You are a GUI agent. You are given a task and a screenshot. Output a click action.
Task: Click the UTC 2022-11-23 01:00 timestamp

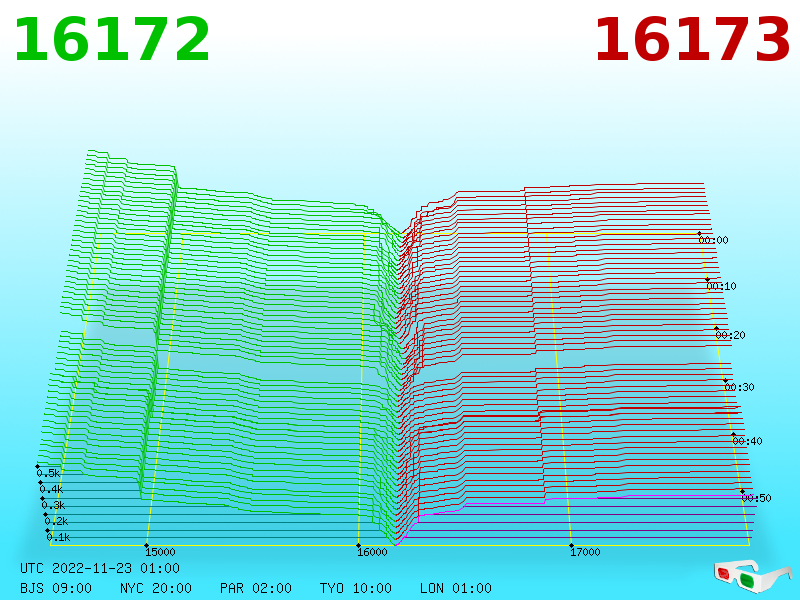100,568
